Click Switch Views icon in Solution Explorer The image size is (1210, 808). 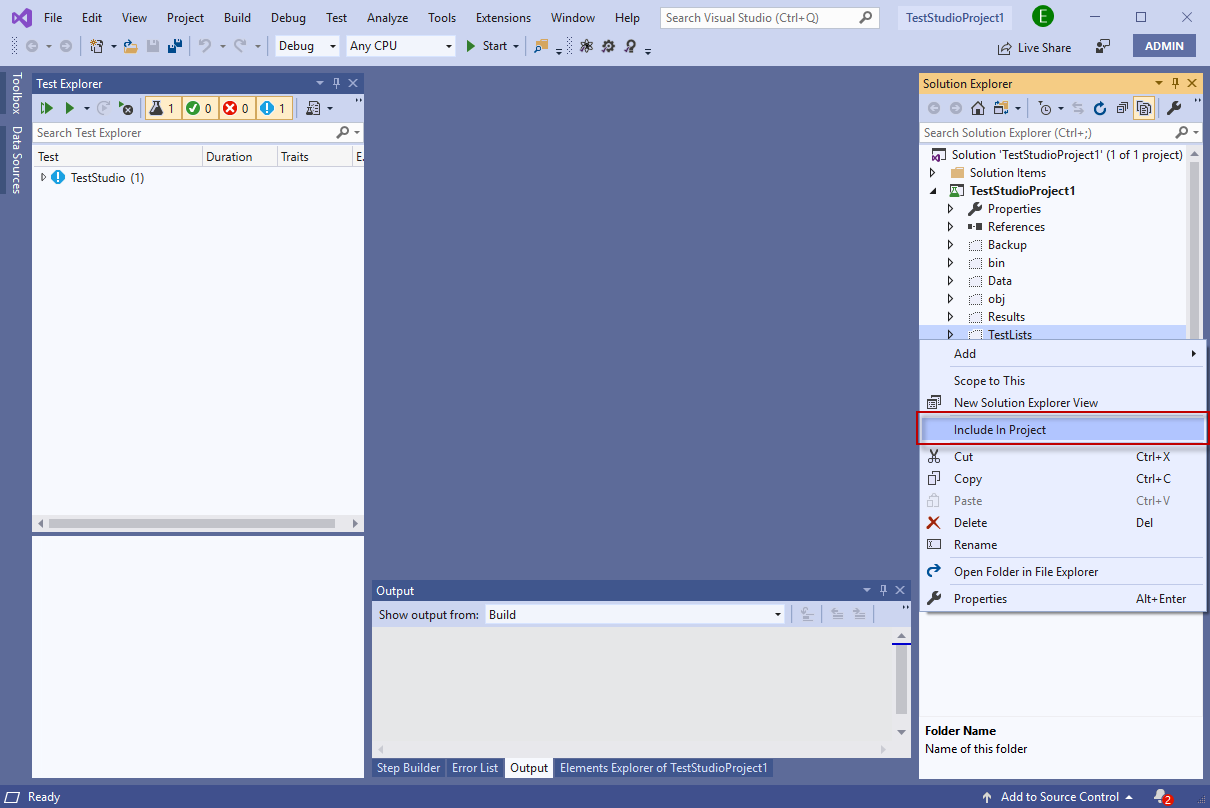[x=1001, y=108]
